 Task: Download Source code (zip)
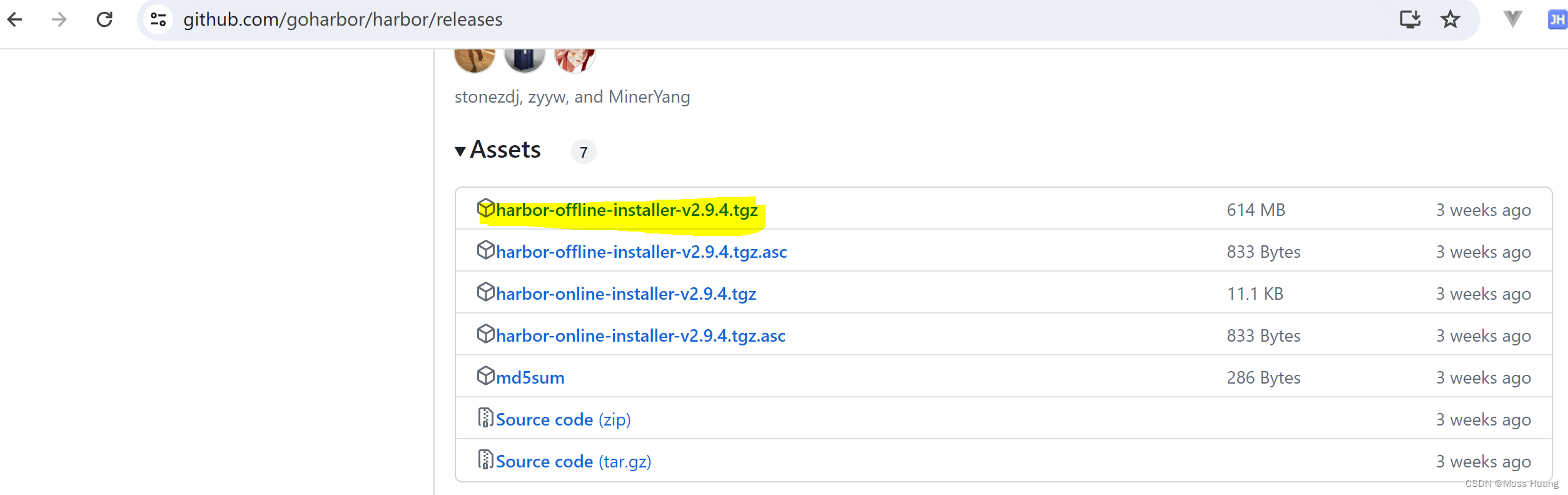[x=564, y=419]
